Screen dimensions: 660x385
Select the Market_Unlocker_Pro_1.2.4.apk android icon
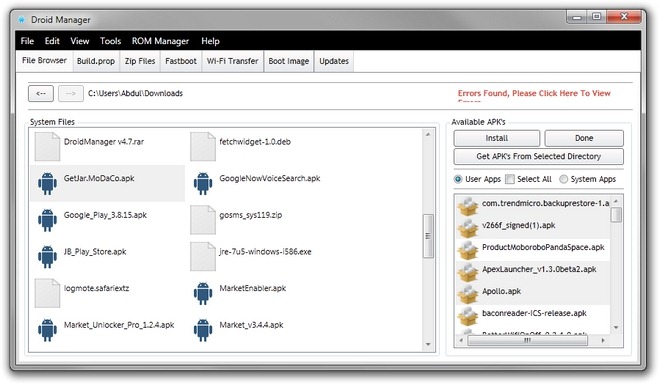point(47,330)
